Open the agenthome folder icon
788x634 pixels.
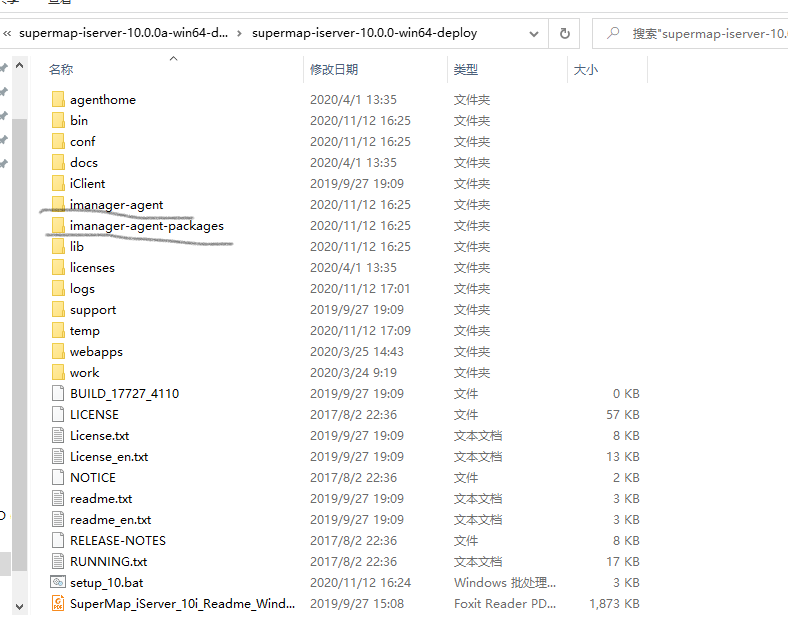pos(58,99)
